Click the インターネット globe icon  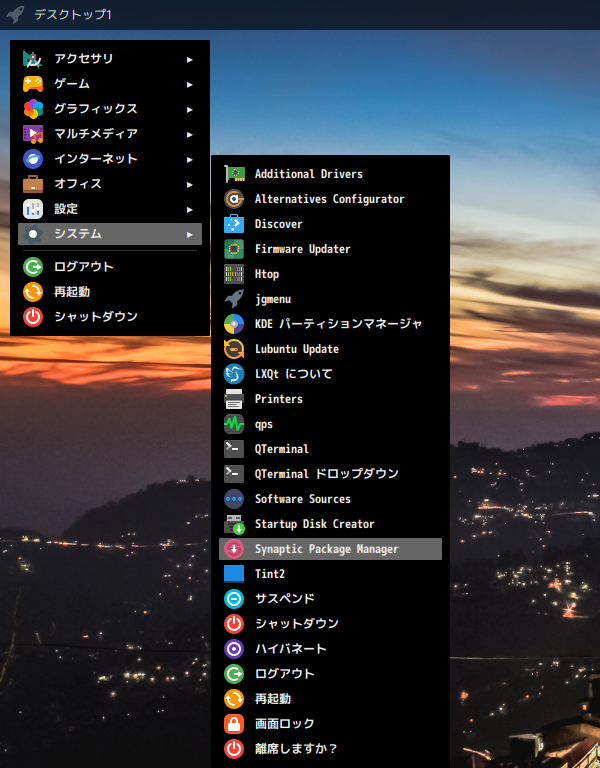coord(33,159)
